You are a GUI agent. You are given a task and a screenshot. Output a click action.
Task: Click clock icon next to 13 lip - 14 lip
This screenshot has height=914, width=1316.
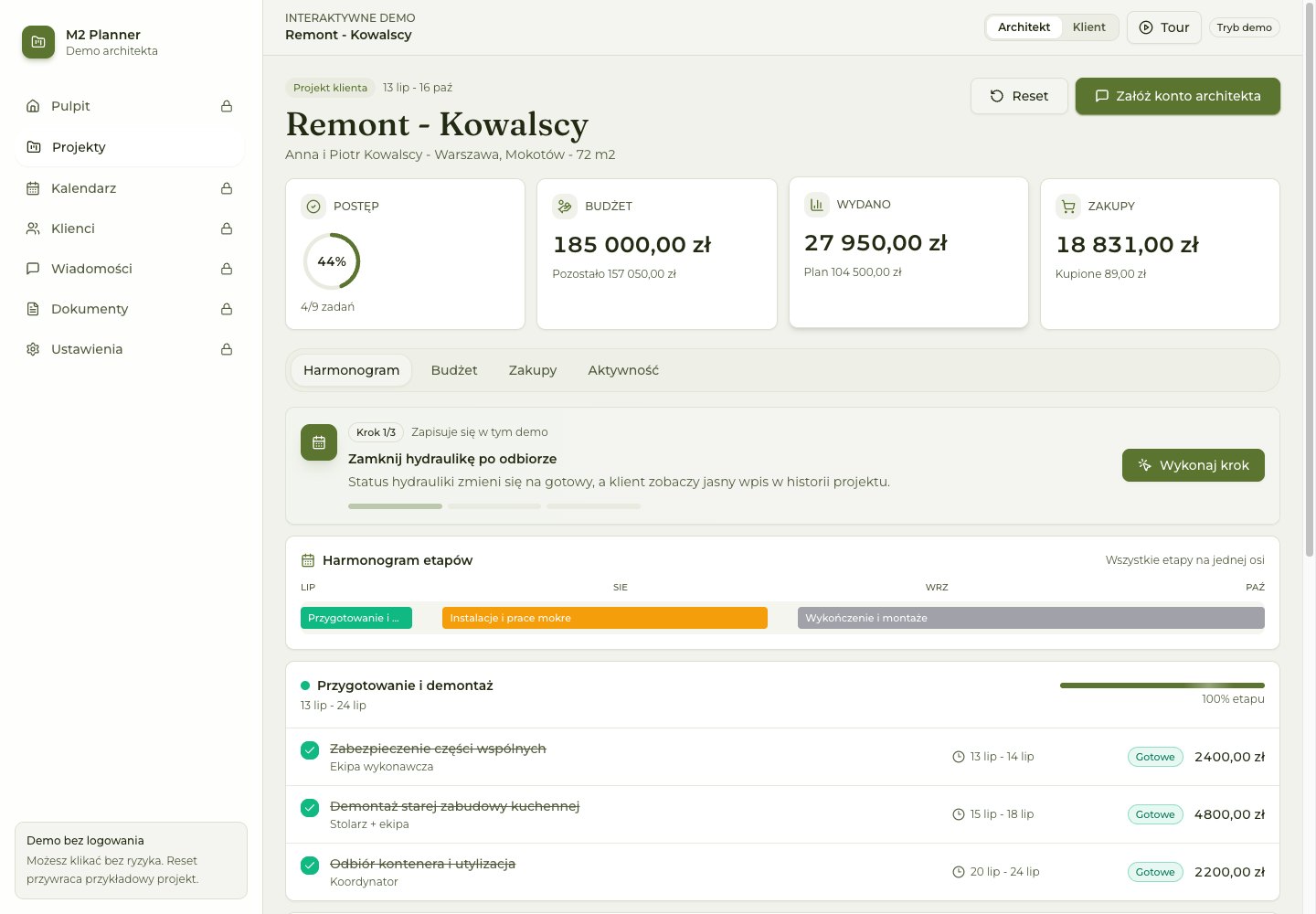[959, 757]
